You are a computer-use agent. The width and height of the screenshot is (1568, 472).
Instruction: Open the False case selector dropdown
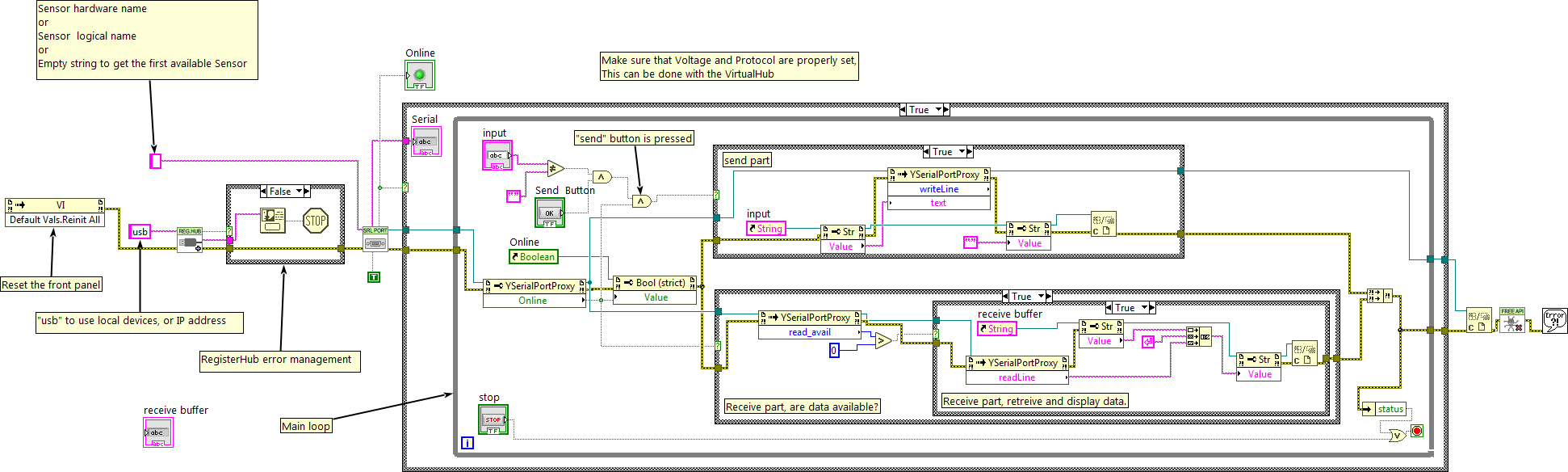click(x=299, y=192)
